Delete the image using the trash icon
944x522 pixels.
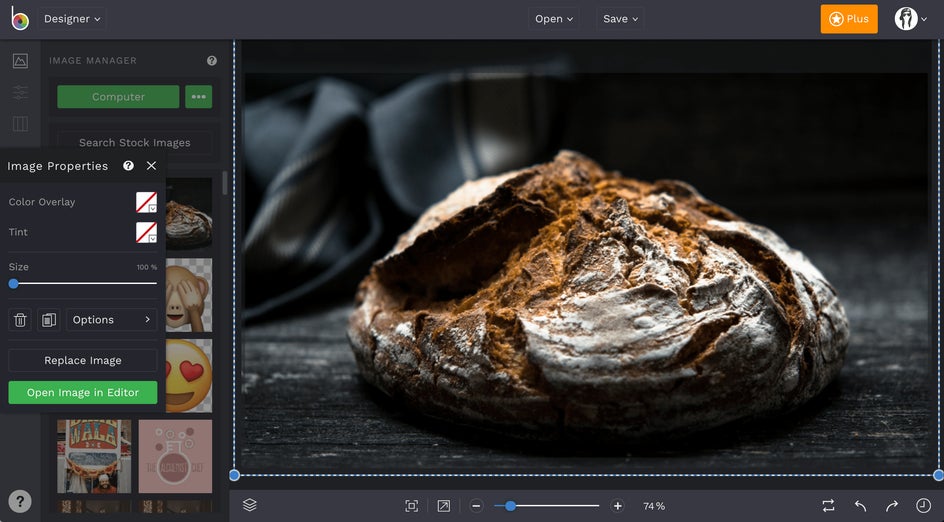coord(20,320)
